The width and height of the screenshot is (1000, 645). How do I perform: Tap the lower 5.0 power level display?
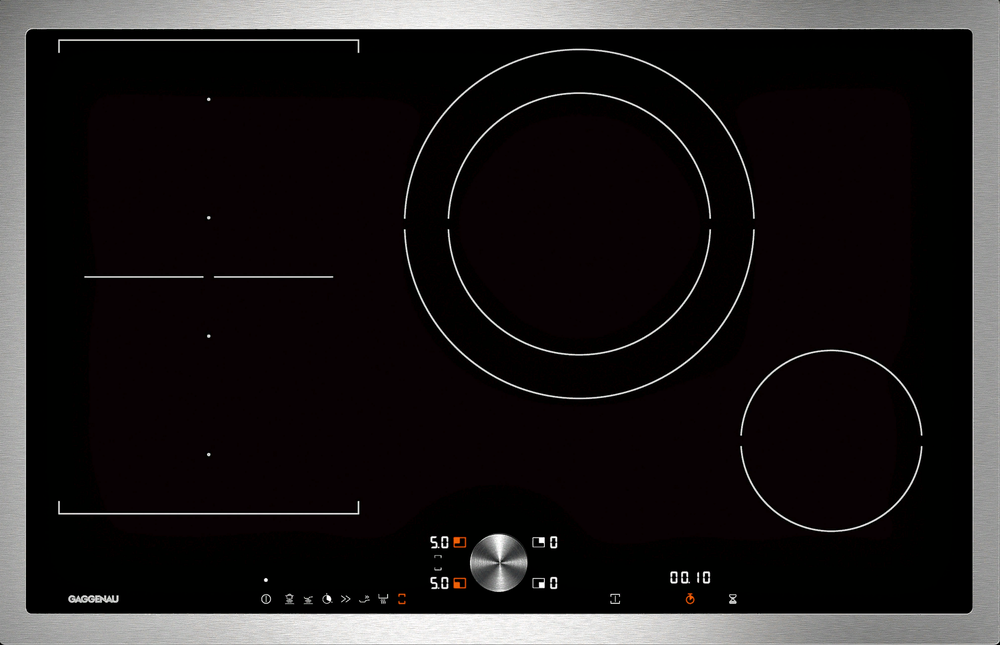click(x=439, y=583)
